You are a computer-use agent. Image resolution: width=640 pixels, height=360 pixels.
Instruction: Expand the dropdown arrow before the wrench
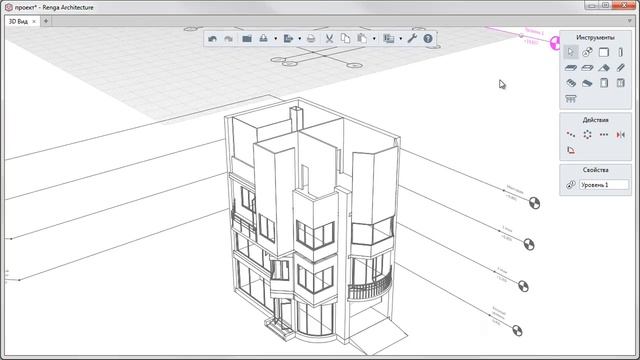point(400,39)
